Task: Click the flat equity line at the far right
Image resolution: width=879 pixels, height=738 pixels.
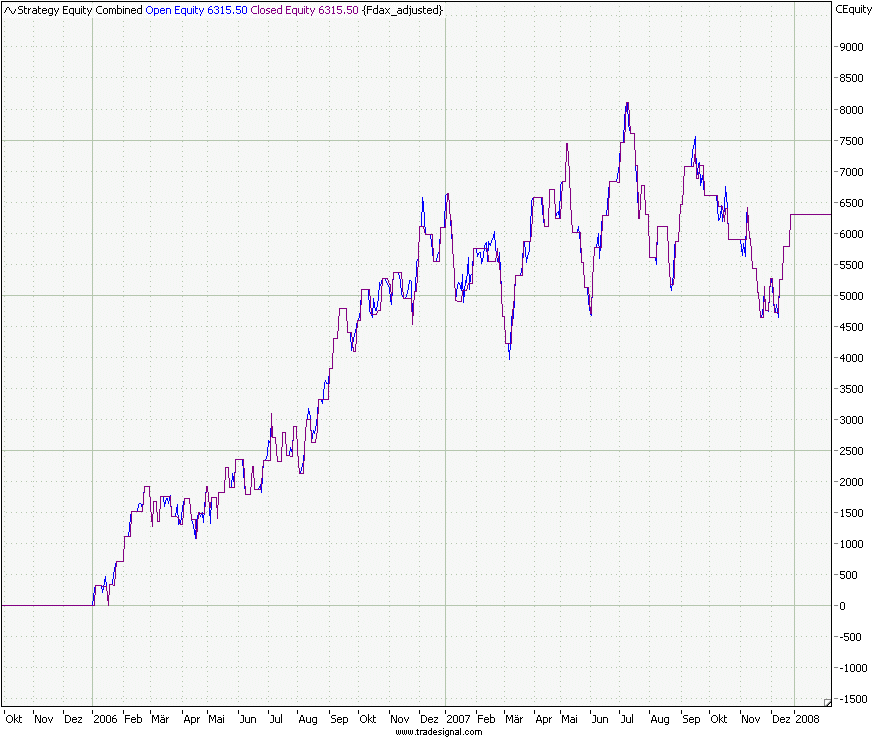Action: (812, 214)
